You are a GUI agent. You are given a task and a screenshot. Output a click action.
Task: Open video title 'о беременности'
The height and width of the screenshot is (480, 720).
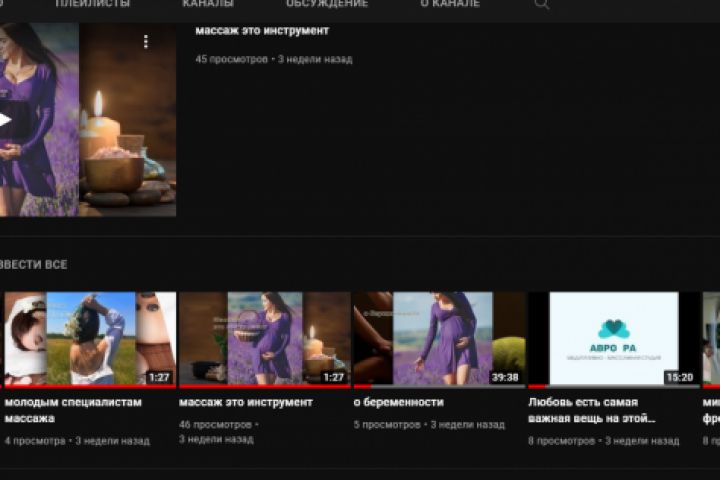tap(399, 402)
